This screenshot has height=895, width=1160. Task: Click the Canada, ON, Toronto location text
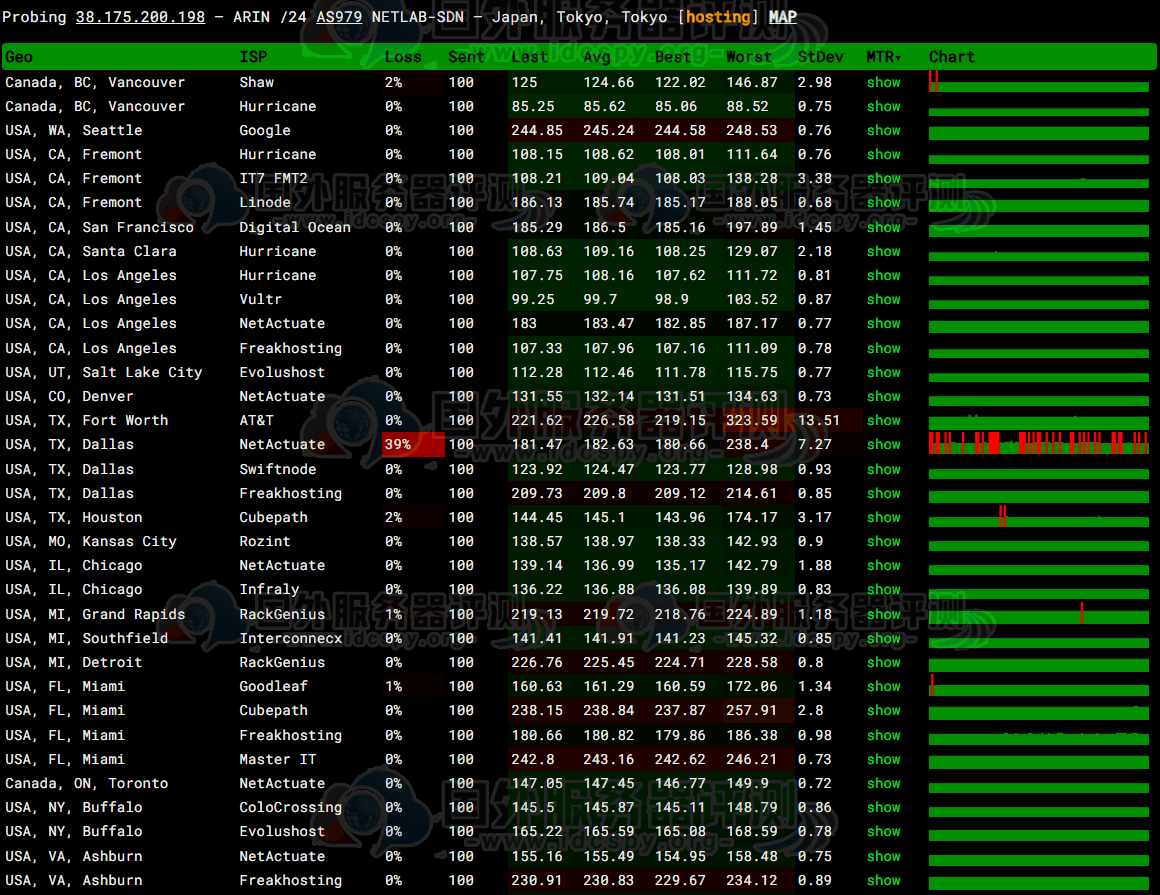click(87, 783)
